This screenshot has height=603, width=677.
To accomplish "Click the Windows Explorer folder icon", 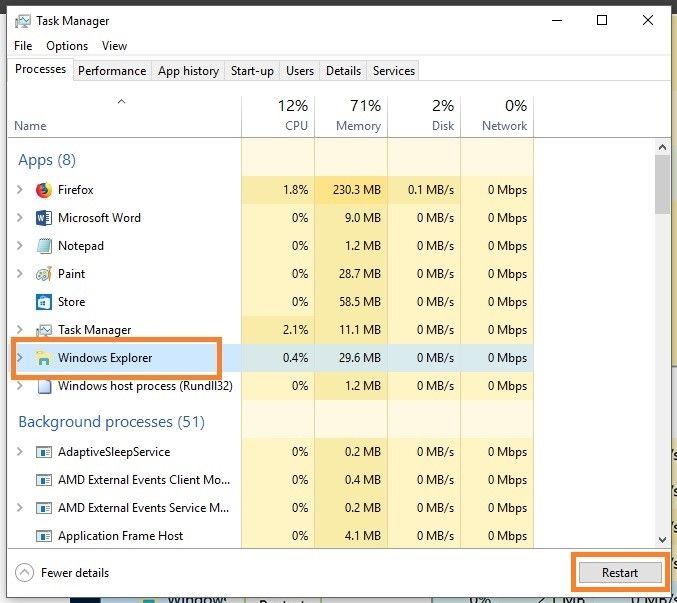I will pos(44,358).
